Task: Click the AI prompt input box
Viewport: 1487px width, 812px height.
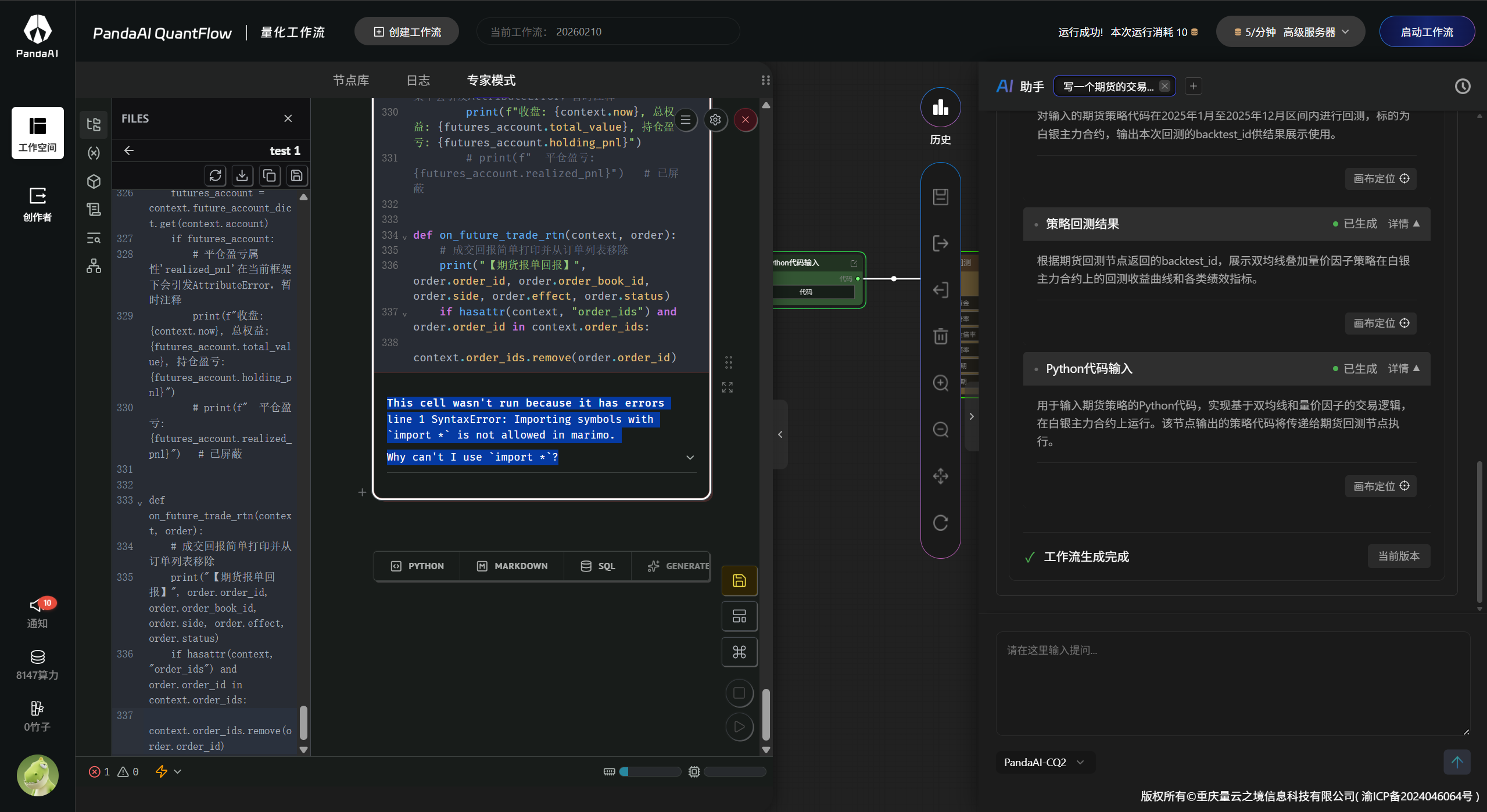Action: point(1233,684)
